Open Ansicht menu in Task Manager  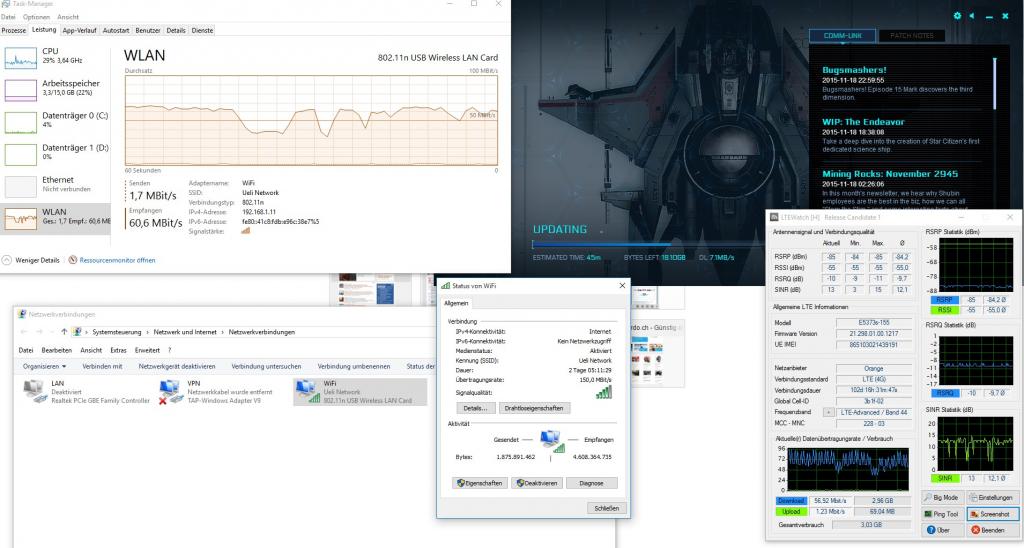pos(68,17)
